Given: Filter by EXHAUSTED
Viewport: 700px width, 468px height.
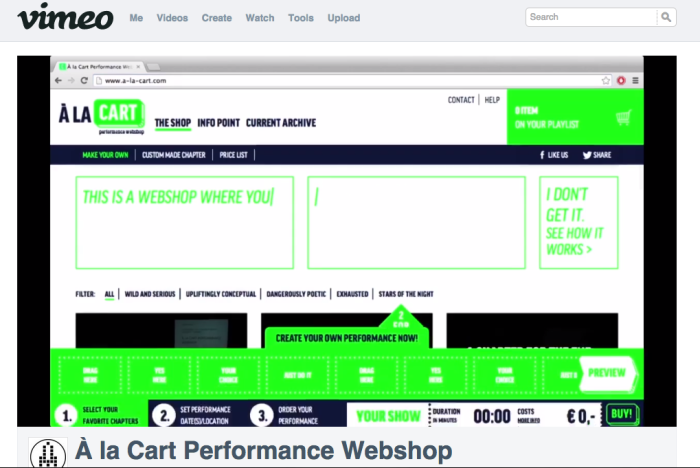Looking at the screenshot, I should [x=352, y=294].
